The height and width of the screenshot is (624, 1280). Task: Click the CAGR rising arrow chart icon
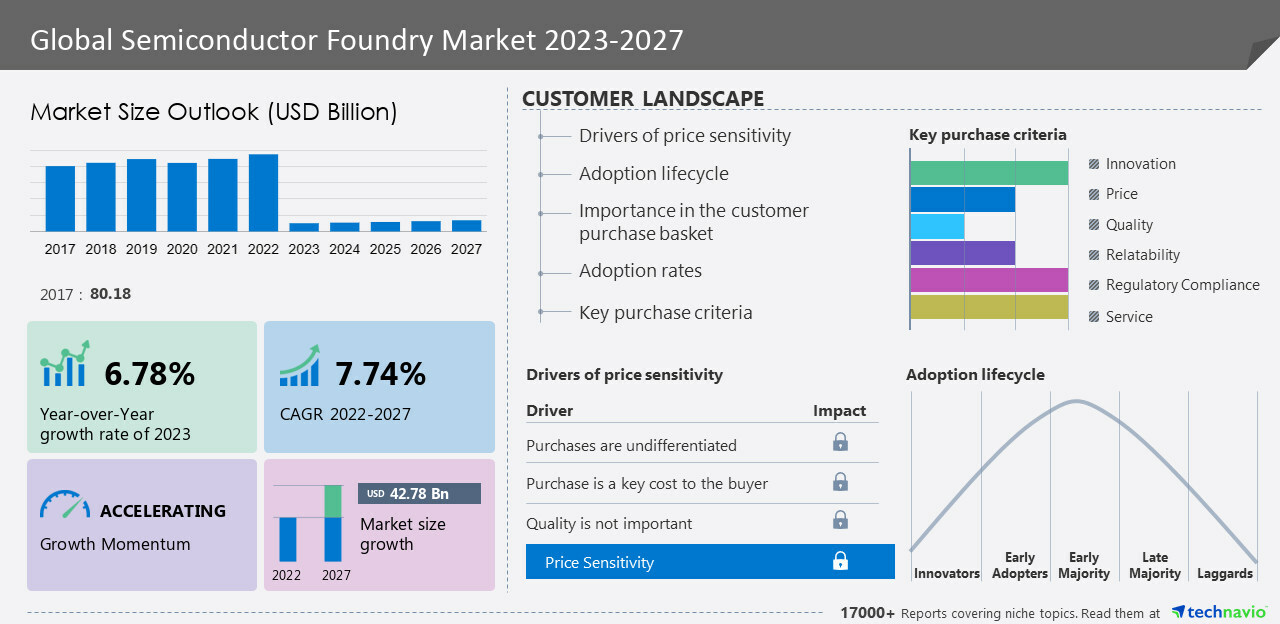click(300, 366)
